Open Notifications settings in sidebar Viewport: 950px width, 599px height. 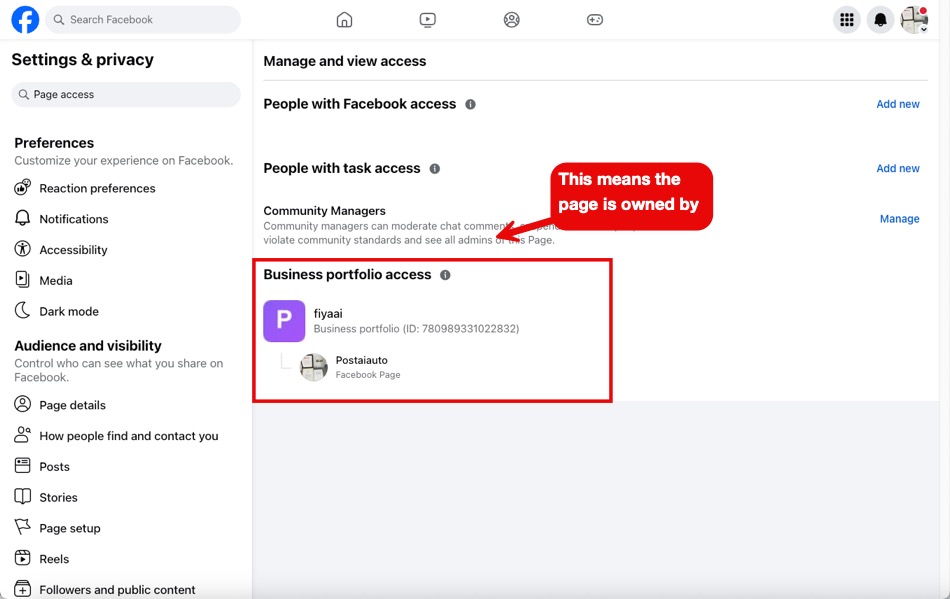(x=73, y=219)
